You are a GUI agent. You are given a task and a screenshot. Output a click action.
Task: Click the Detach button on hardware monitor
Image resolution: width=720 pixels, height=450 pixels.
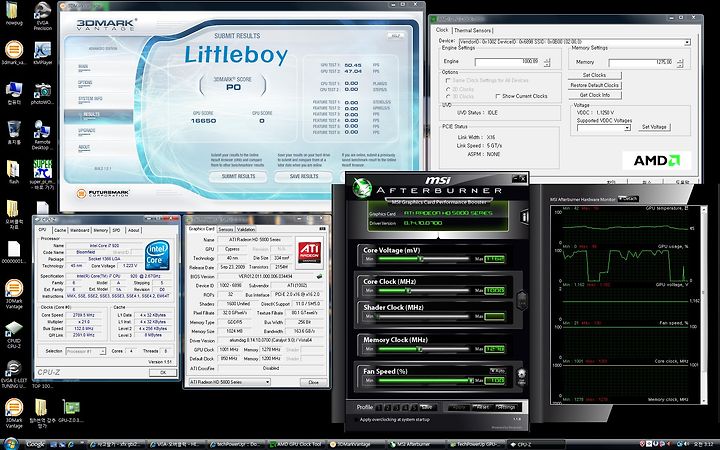tap(628, 199)
